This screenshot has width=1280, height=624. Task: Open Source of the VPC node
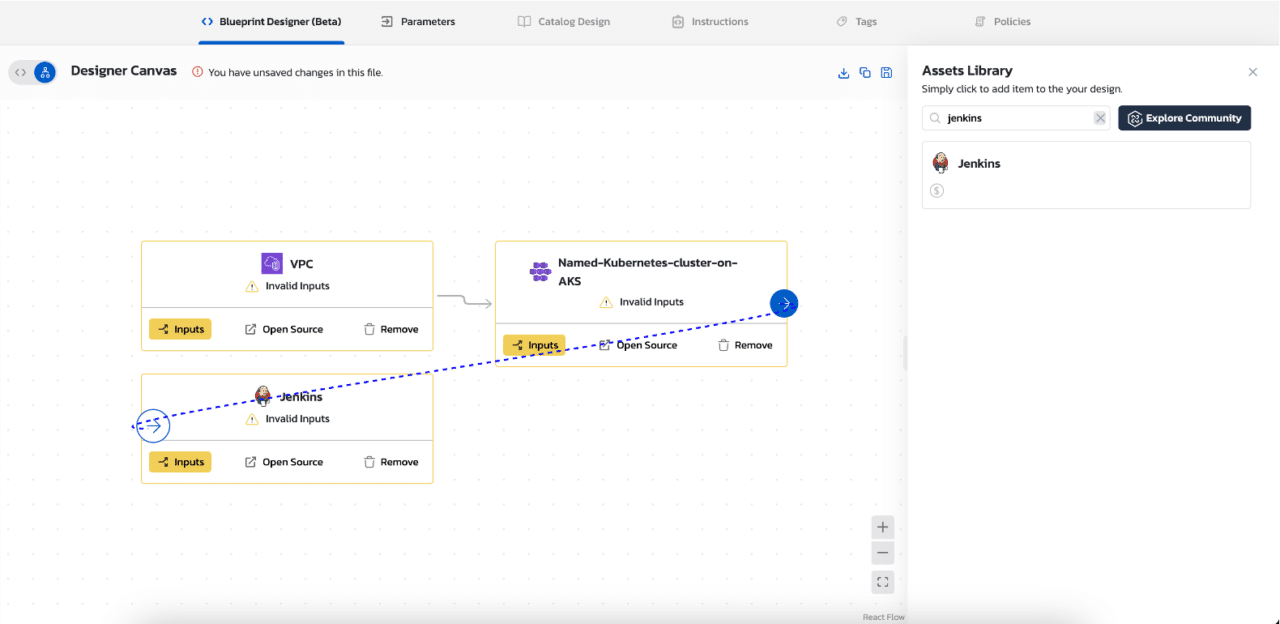coord(284,329)
